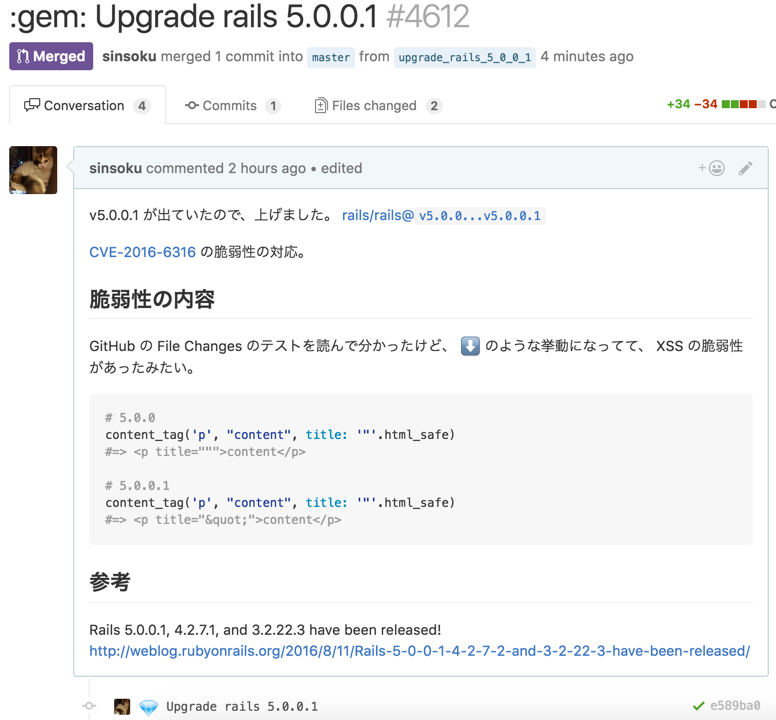This screenshot has height=720, width=776.
Task: Click the commit timeline marker dot
Action: [89, 706]
